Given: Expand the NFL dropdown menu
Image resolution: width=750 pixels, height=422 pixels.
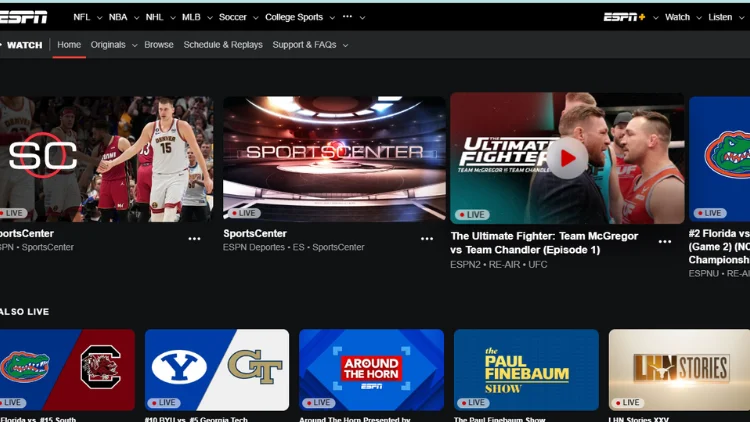Looking at the screenshot, I should pos(86,17).
